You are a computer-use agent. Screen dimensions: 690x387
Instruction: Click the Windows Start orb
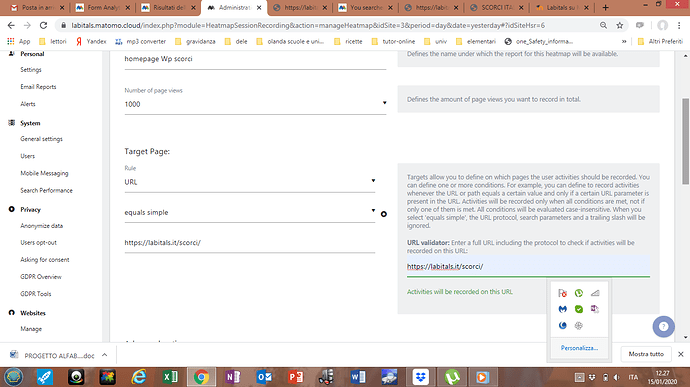14,377
